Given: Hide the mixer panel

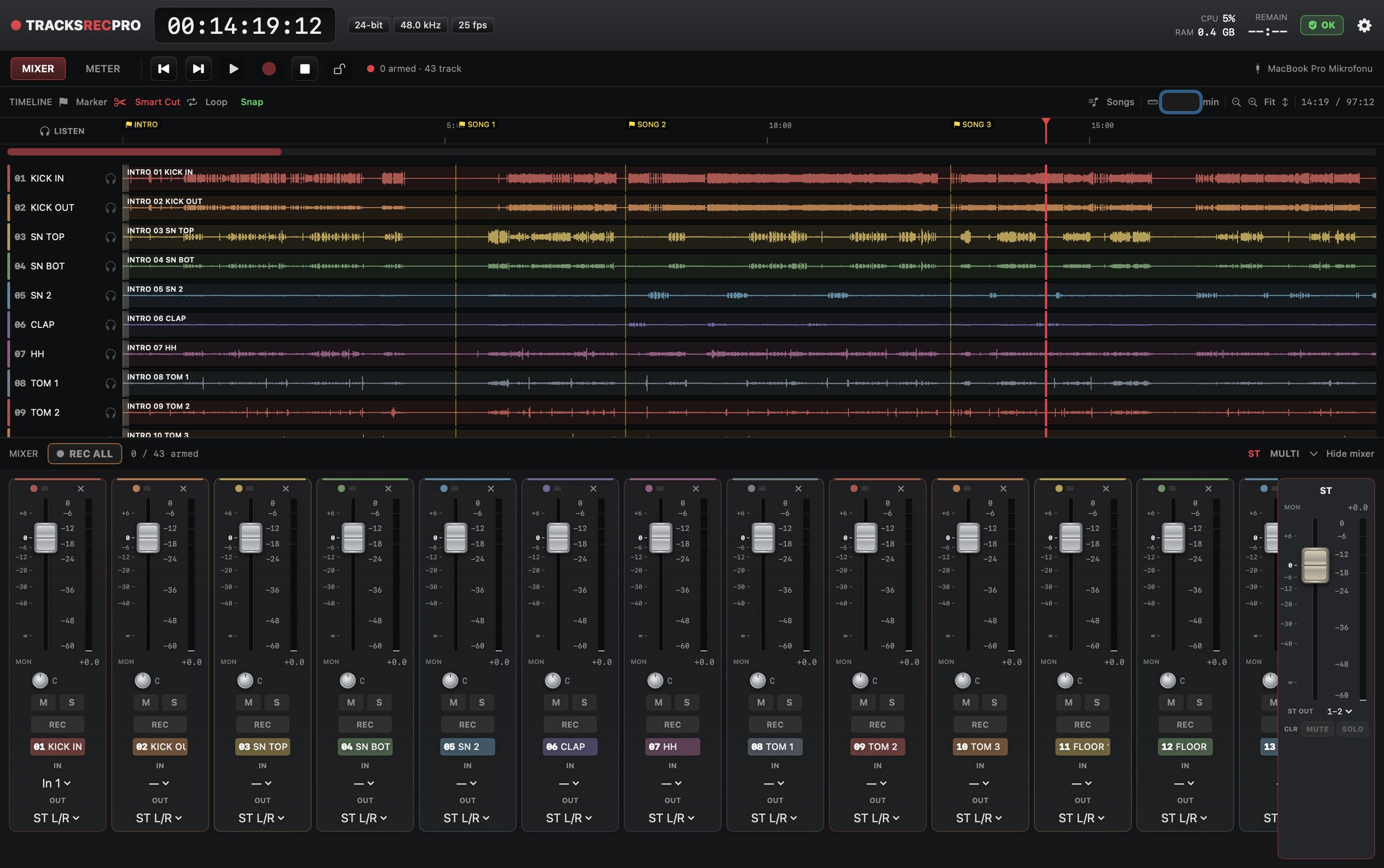Looking at the screenshot, I should (x=1349, y=454).
